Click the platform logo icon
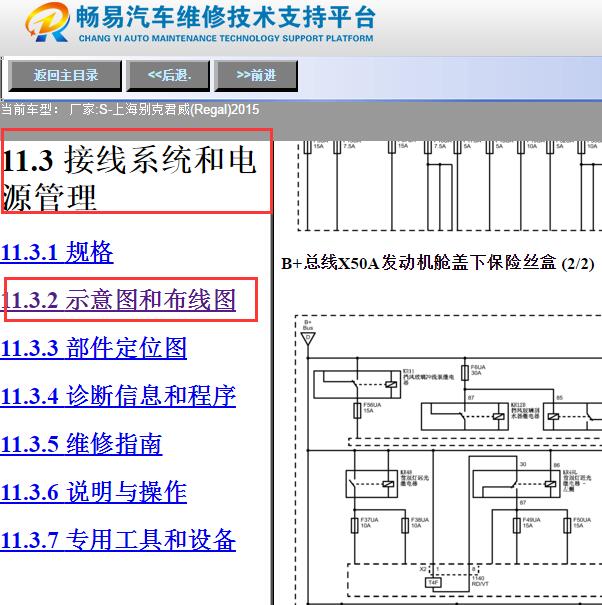602x605 pixels. coord(47,22)
